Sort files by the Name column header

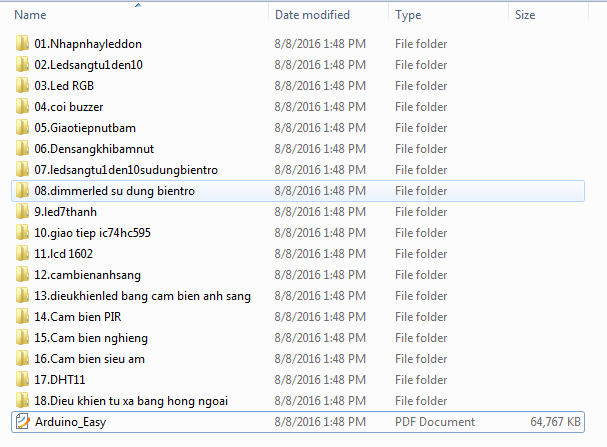[30, 15]
